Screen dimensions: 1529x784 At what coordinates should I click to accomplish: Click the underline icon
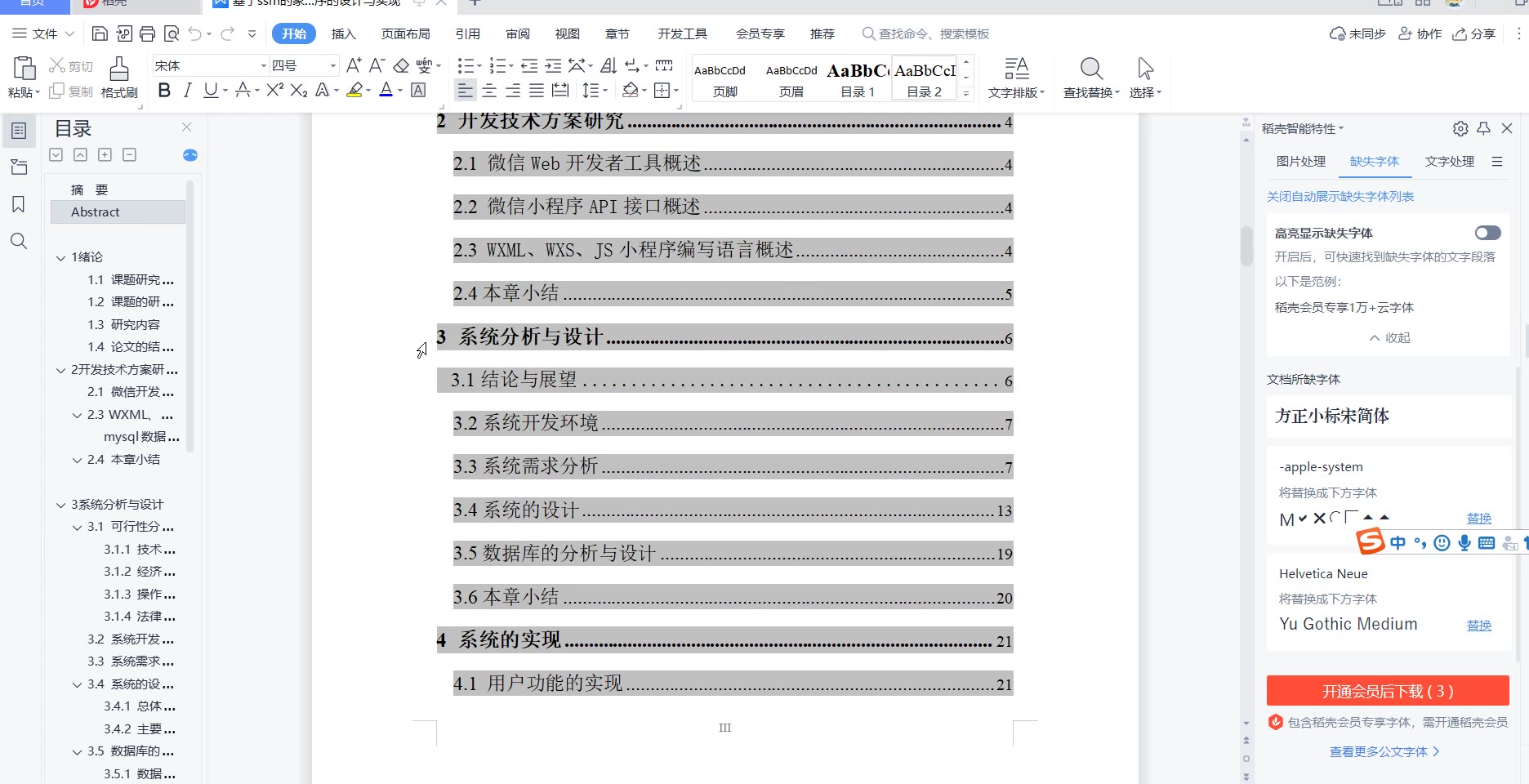(x=211, y=91)
